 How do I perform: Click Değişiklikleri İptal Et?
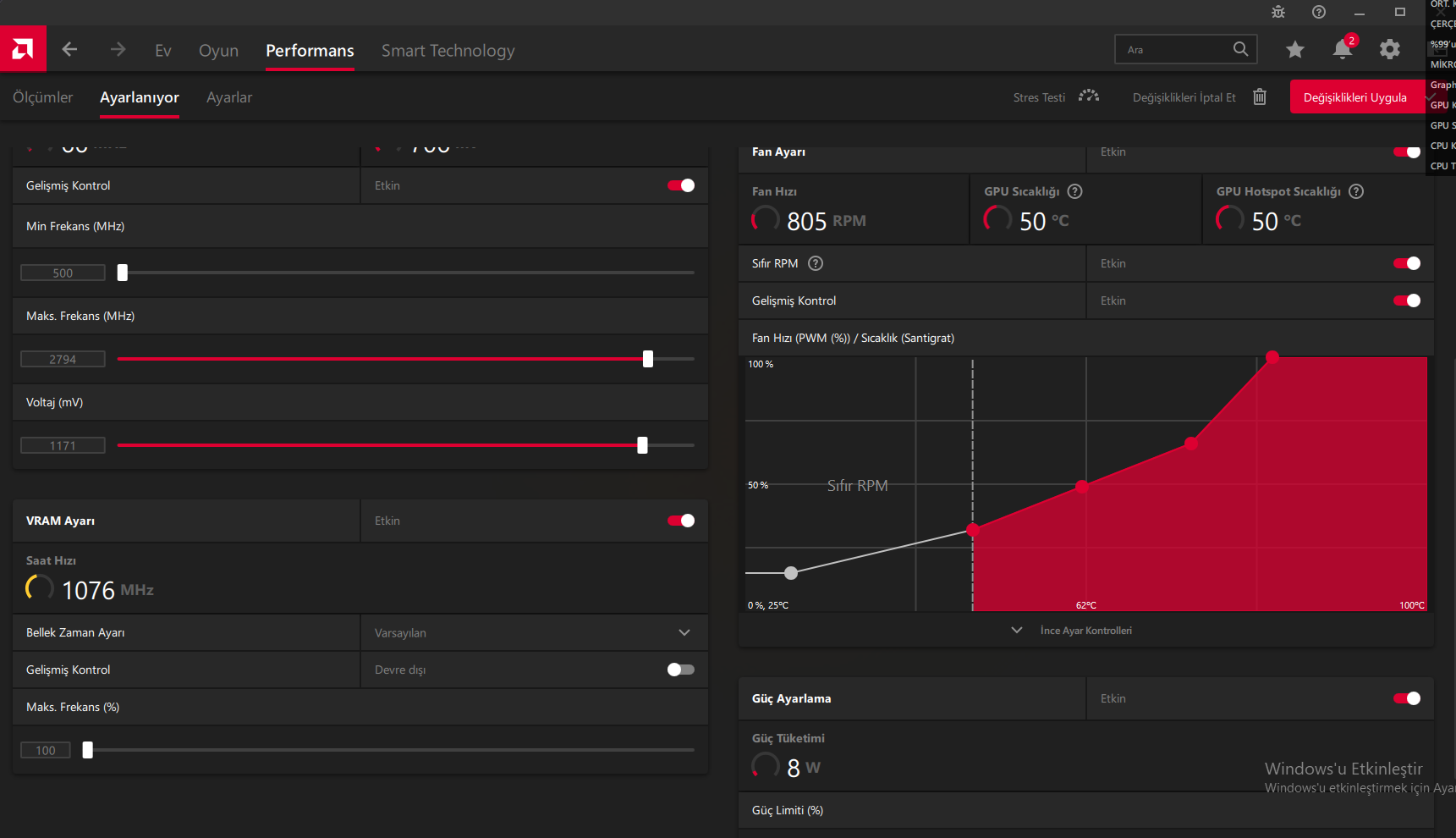[x=1184, y=97]
